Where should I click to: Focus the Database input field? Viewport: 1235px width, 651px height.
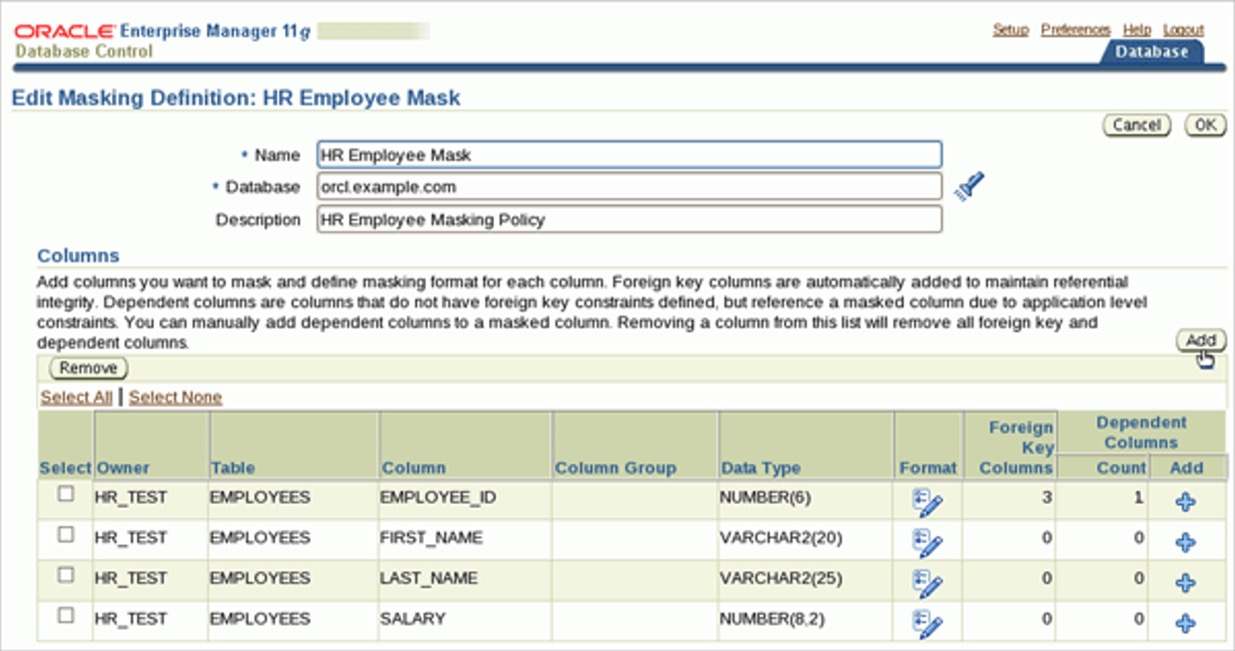[629, 187]
